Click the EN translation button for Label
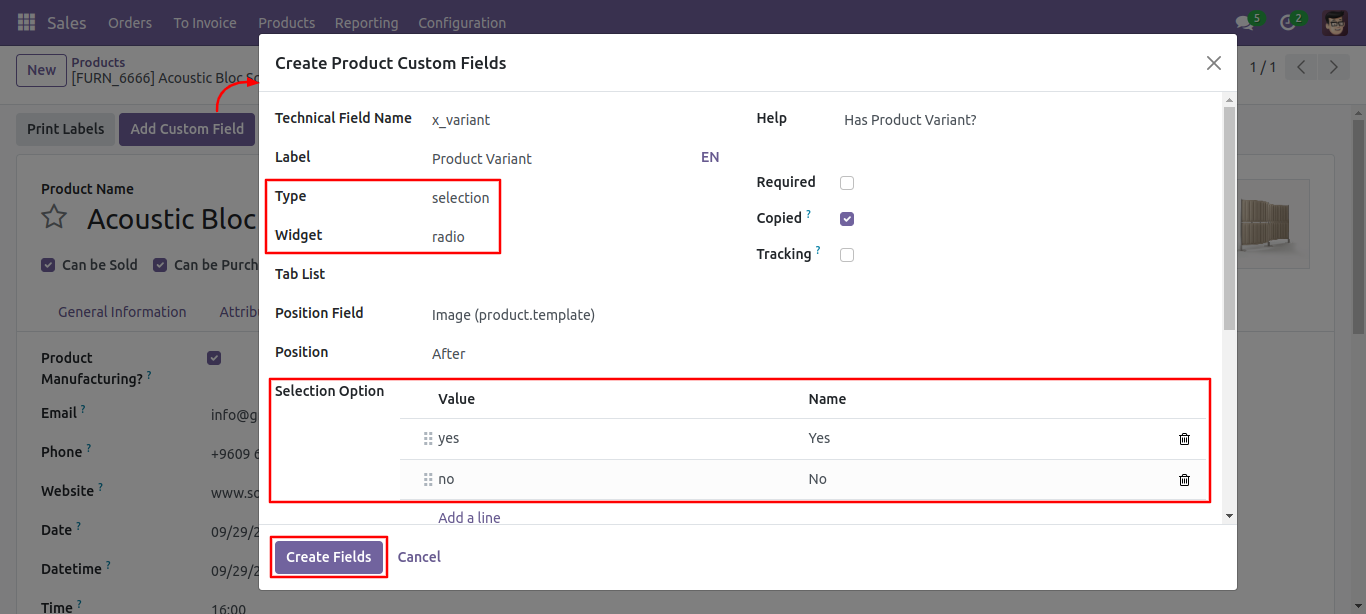1366x614 pixels. pyautogui.click(x=710, y=157)
